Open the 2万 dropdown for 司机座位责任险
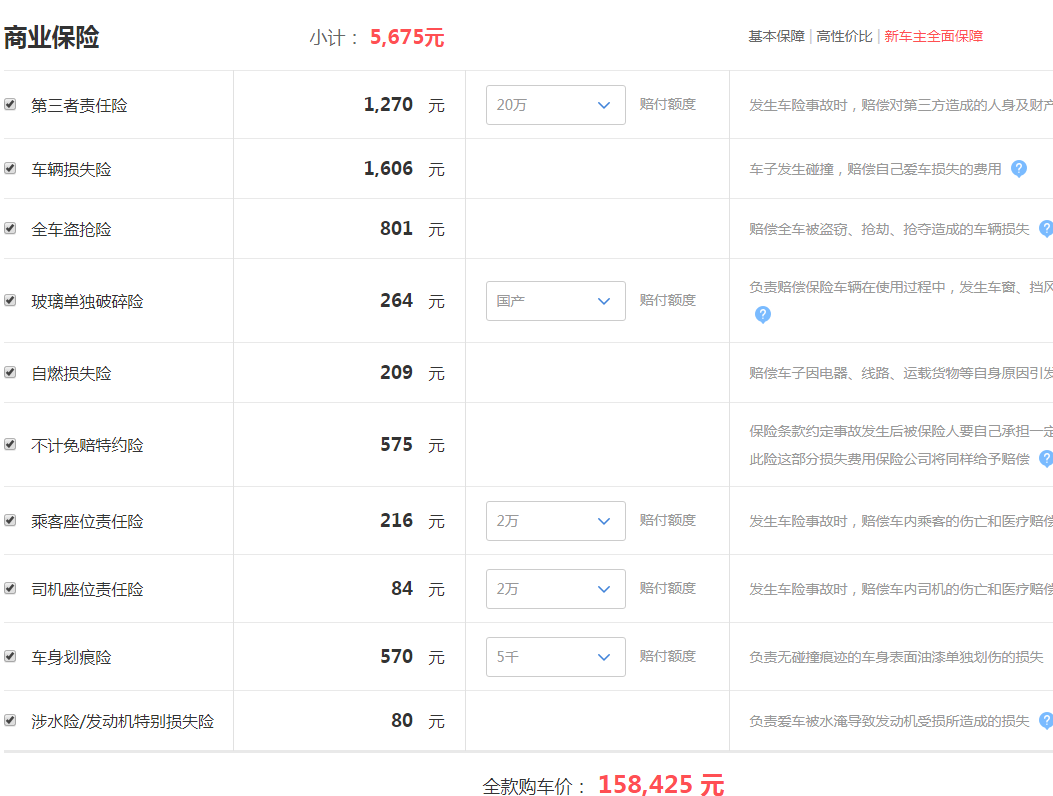1053x796 pixels. [x=555, y=589]
